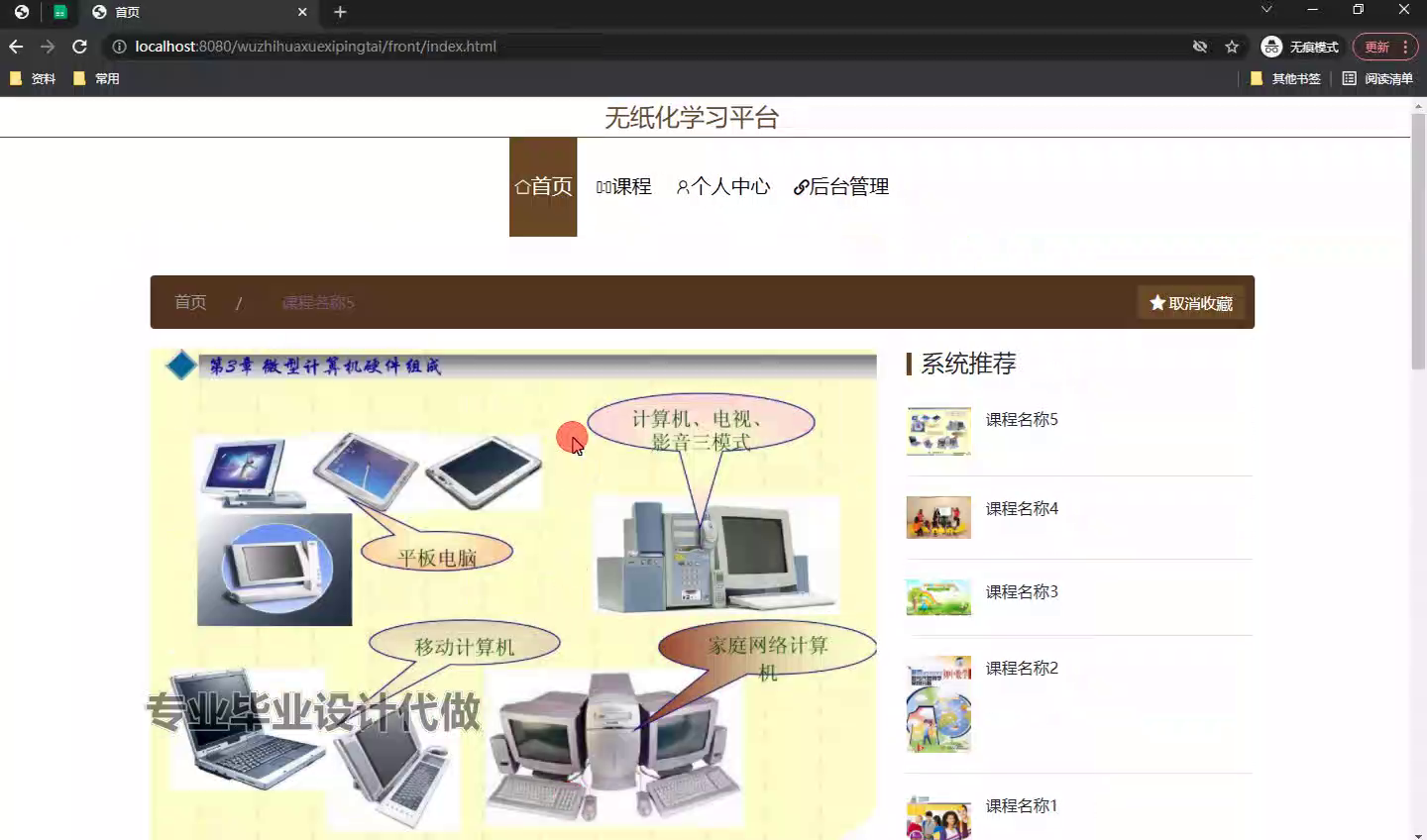Open the 个人中心 nav menu item
This screenshot has width=1427, height=840.
[x=723, y=186]
